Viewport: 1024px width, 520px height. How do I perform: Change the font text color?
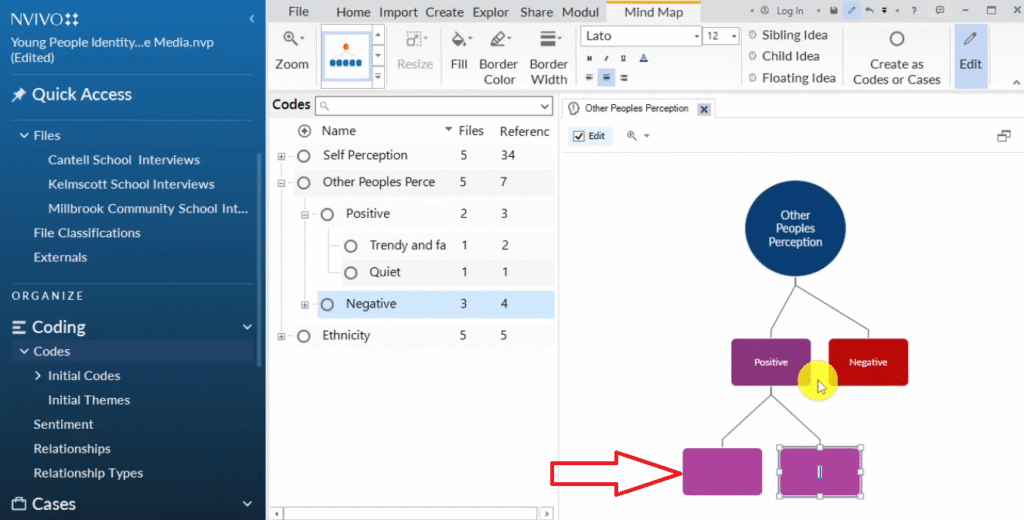[x=643, y=58]
